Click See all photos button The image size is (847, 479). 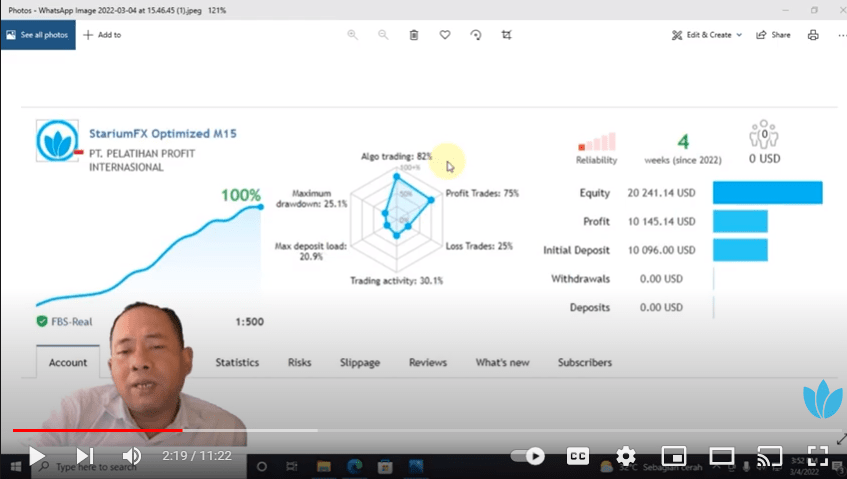point(38,35)
